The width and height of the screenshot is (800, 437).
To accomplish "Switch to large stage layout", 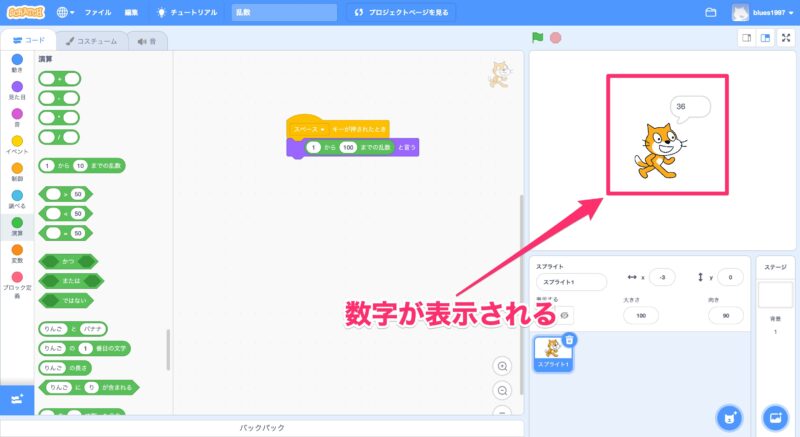I will tap(764, 38).
